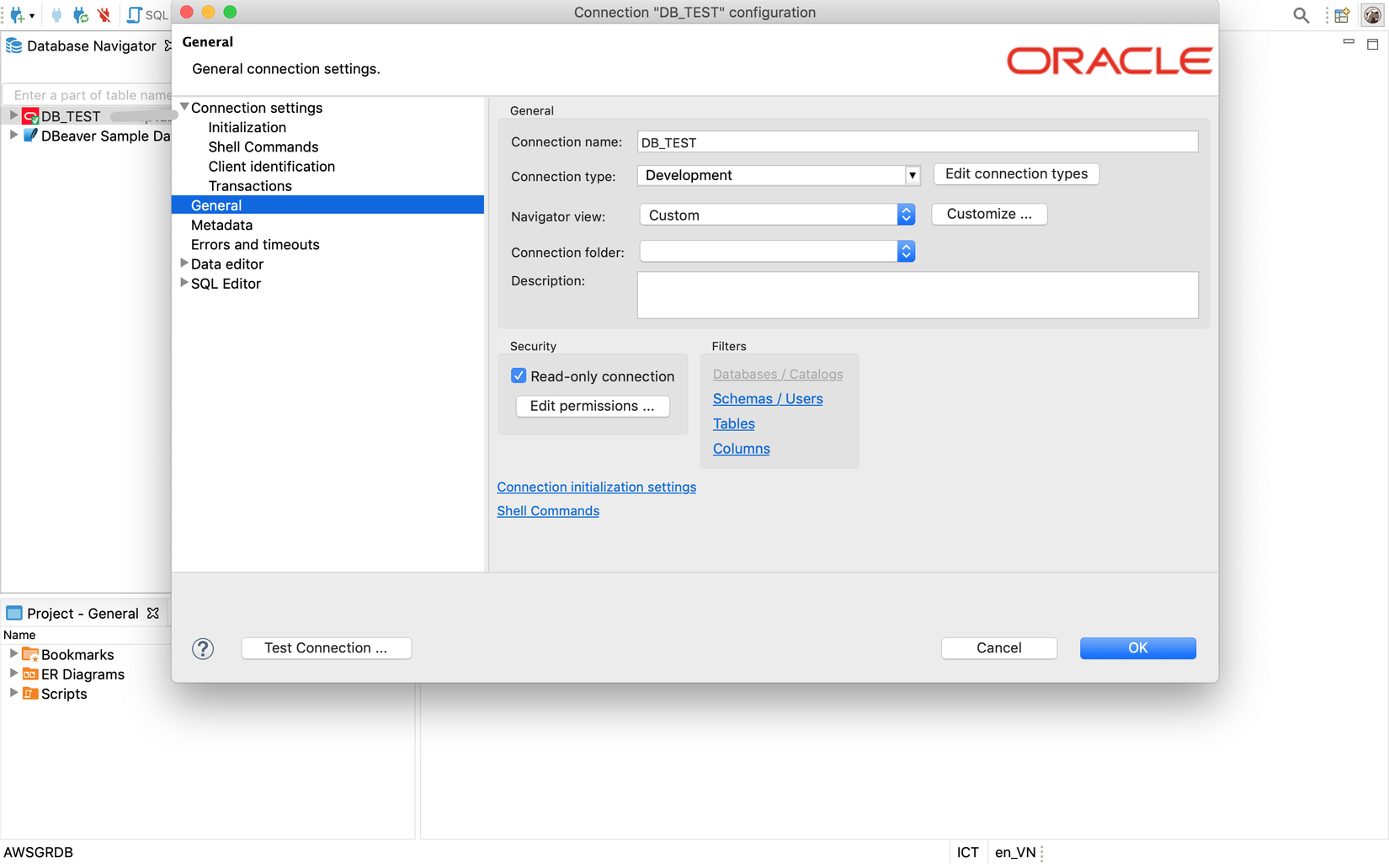Click the Name column header in Project panel
Image resolution: width=1389 pixels, height=868 pixels.
point(19,635)
